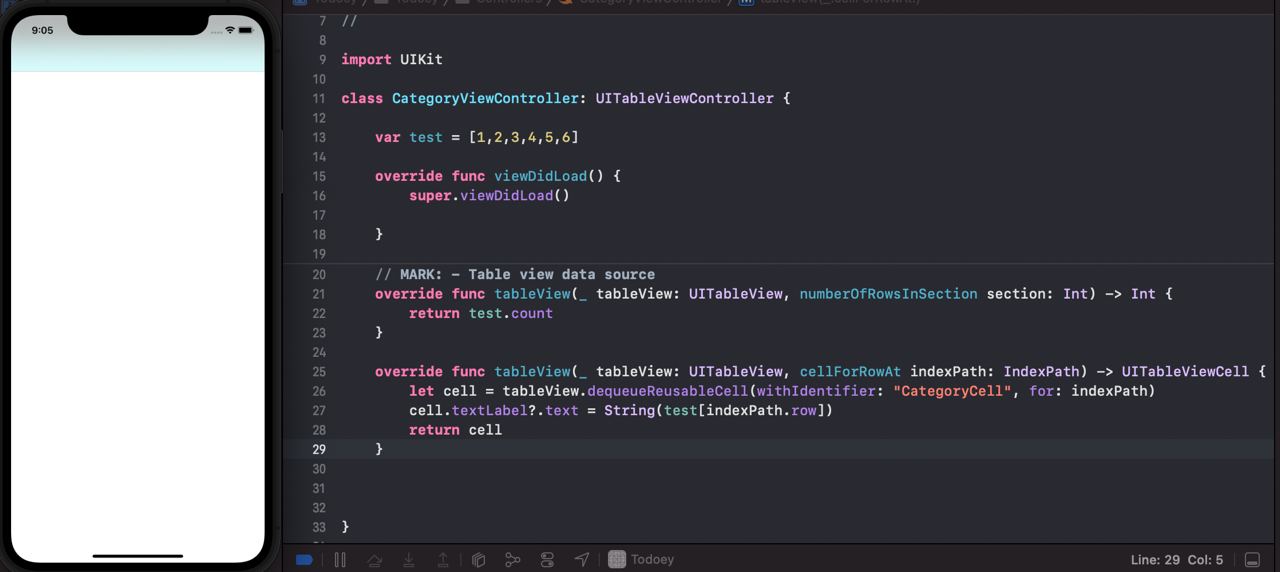Click the Step Over debug icon
The height and width of the screenshot is (572, 1280).
click(x=374, y=560)
